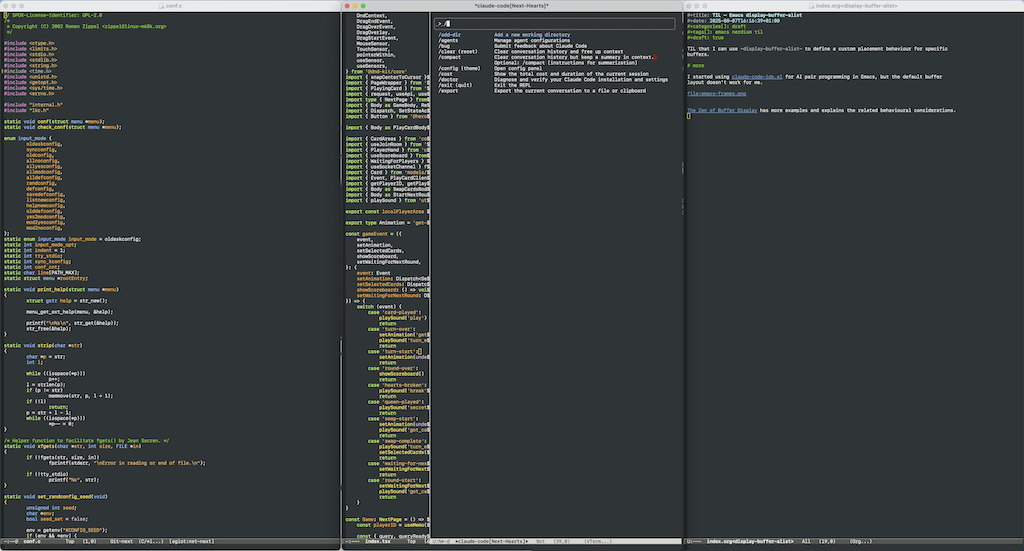
Task: Click index.org<display-buffer-alist> in mode line
Action: click(750, 541)
